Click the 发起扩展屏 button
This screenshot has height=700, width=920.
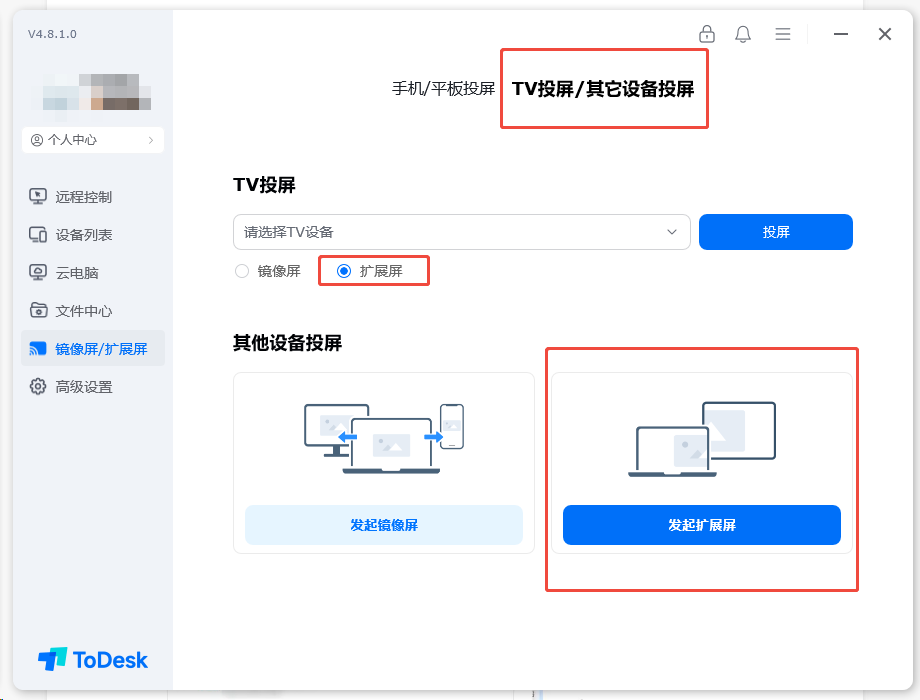701,524
